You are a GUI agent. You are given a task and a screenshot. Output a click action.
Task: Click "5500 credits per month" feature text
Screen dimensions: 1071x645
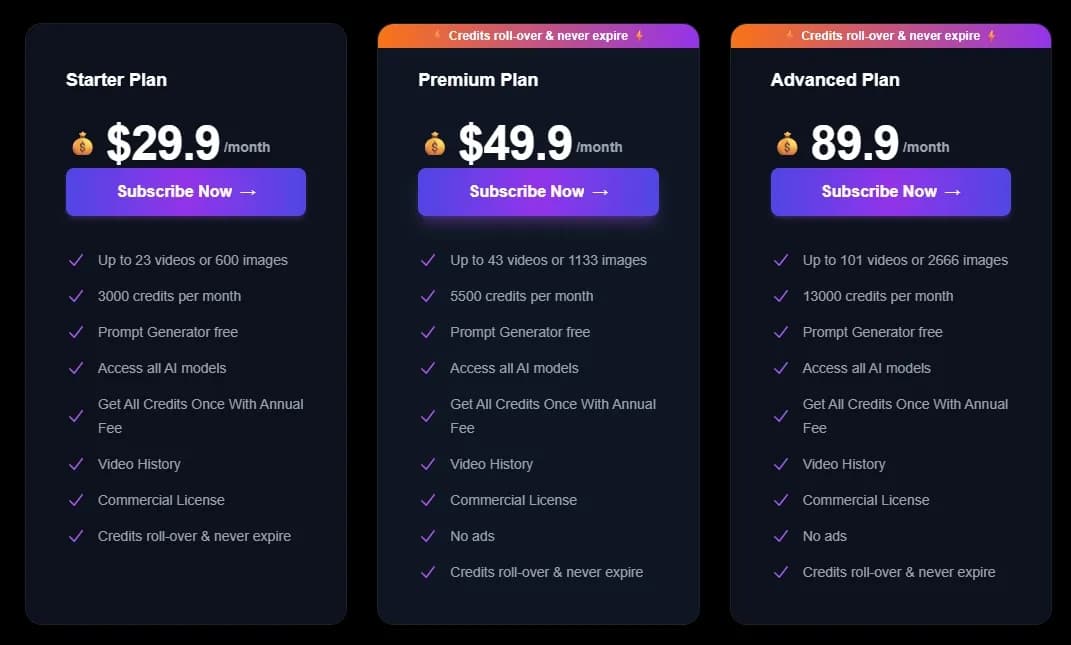point(521,296)
